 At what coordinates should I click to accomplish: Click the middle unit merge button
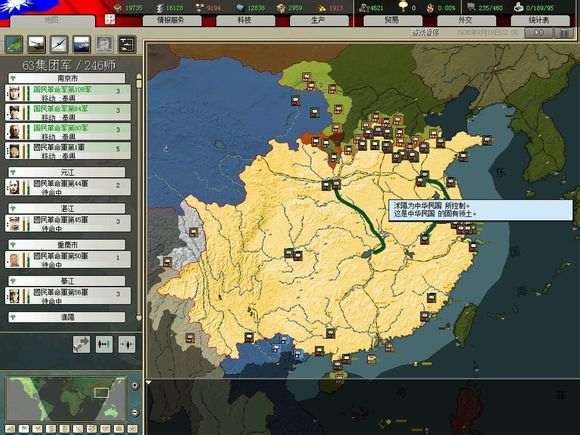[x=104, y=344]
